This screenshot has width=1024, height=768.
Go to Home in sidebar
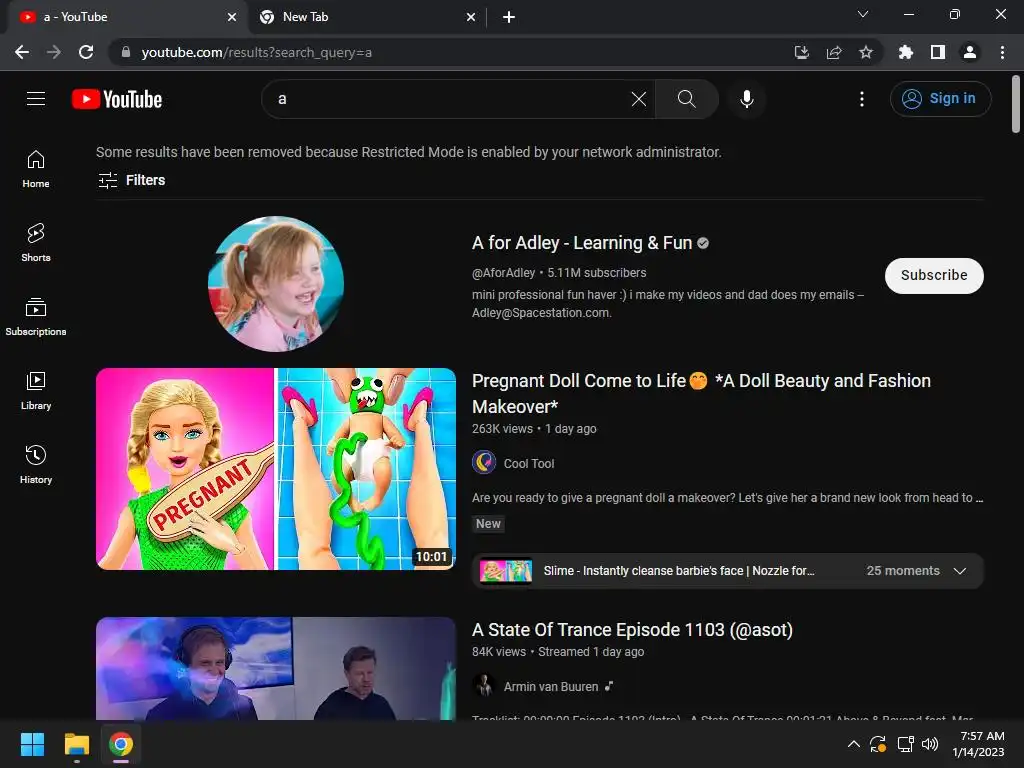(36, 169)
